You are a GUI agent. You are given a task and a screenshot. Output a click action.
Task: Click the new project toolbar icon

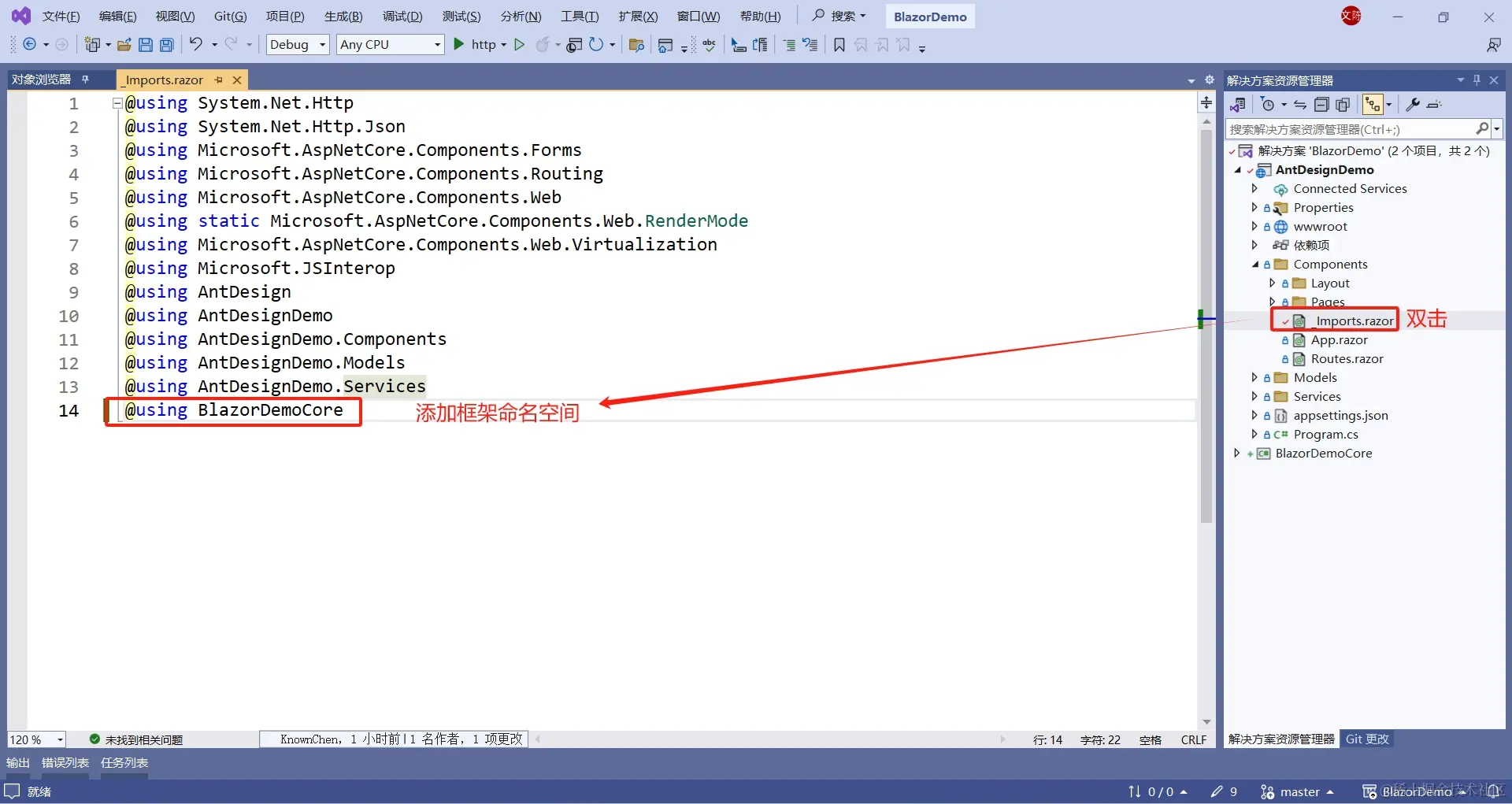pos(92,45)
